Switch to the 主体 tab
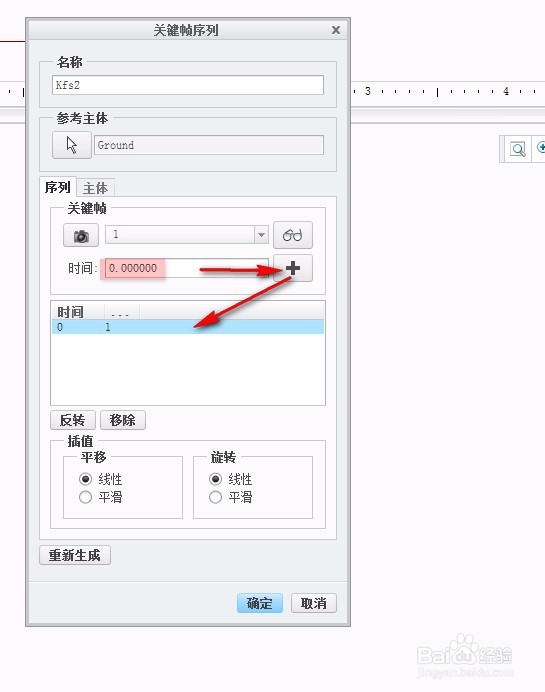Screen dimensions: 545x692 pyautogui.click(x=95, y=188)
